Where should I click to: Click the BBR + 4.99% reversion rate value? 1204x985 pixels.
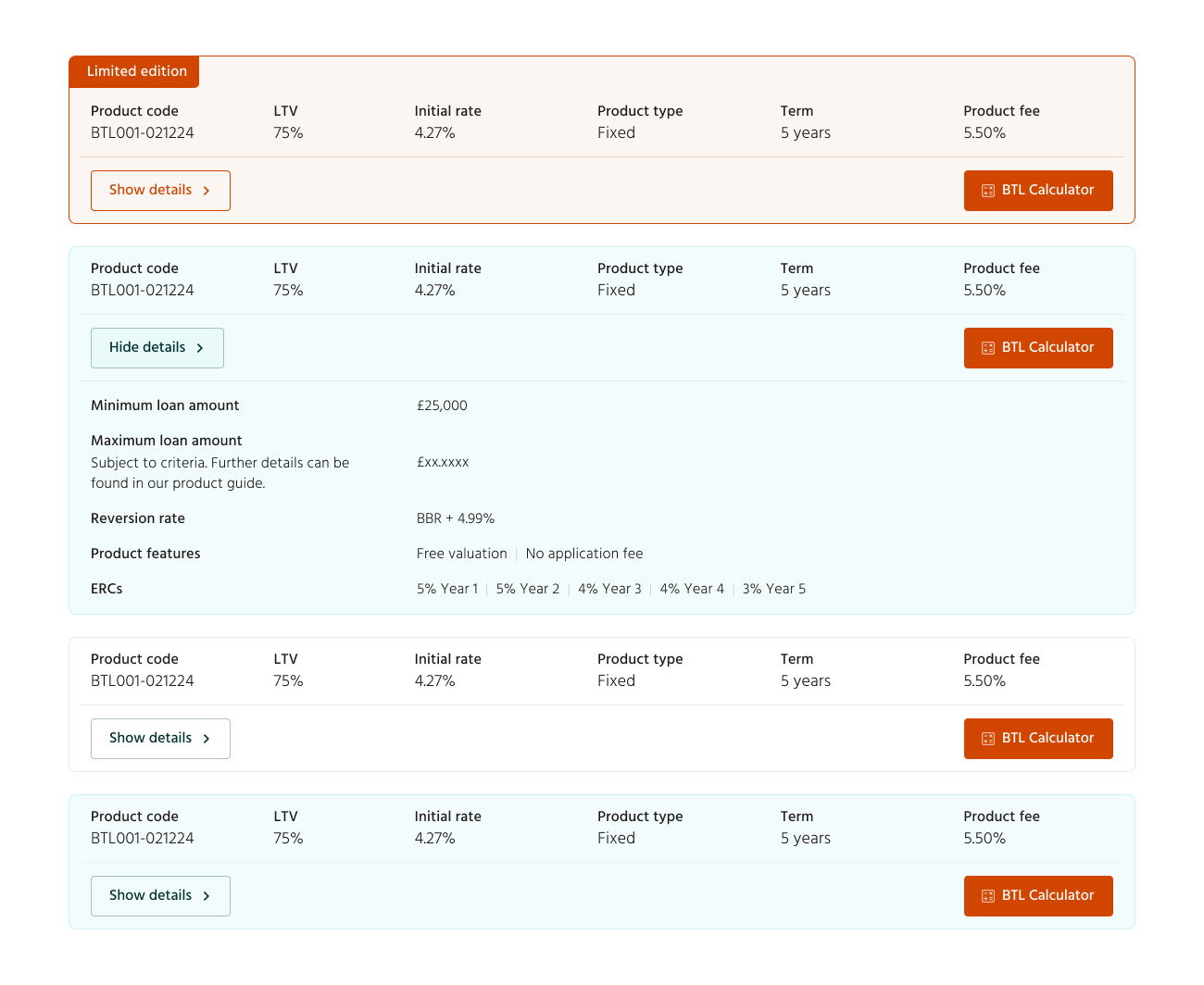point(455,518)
